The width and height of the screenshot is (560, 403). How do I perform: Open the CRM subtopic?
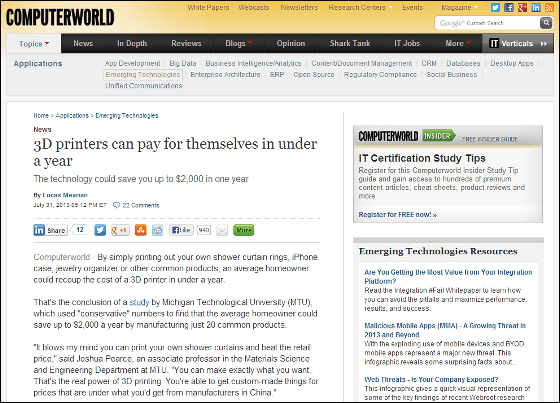(429, 63)
